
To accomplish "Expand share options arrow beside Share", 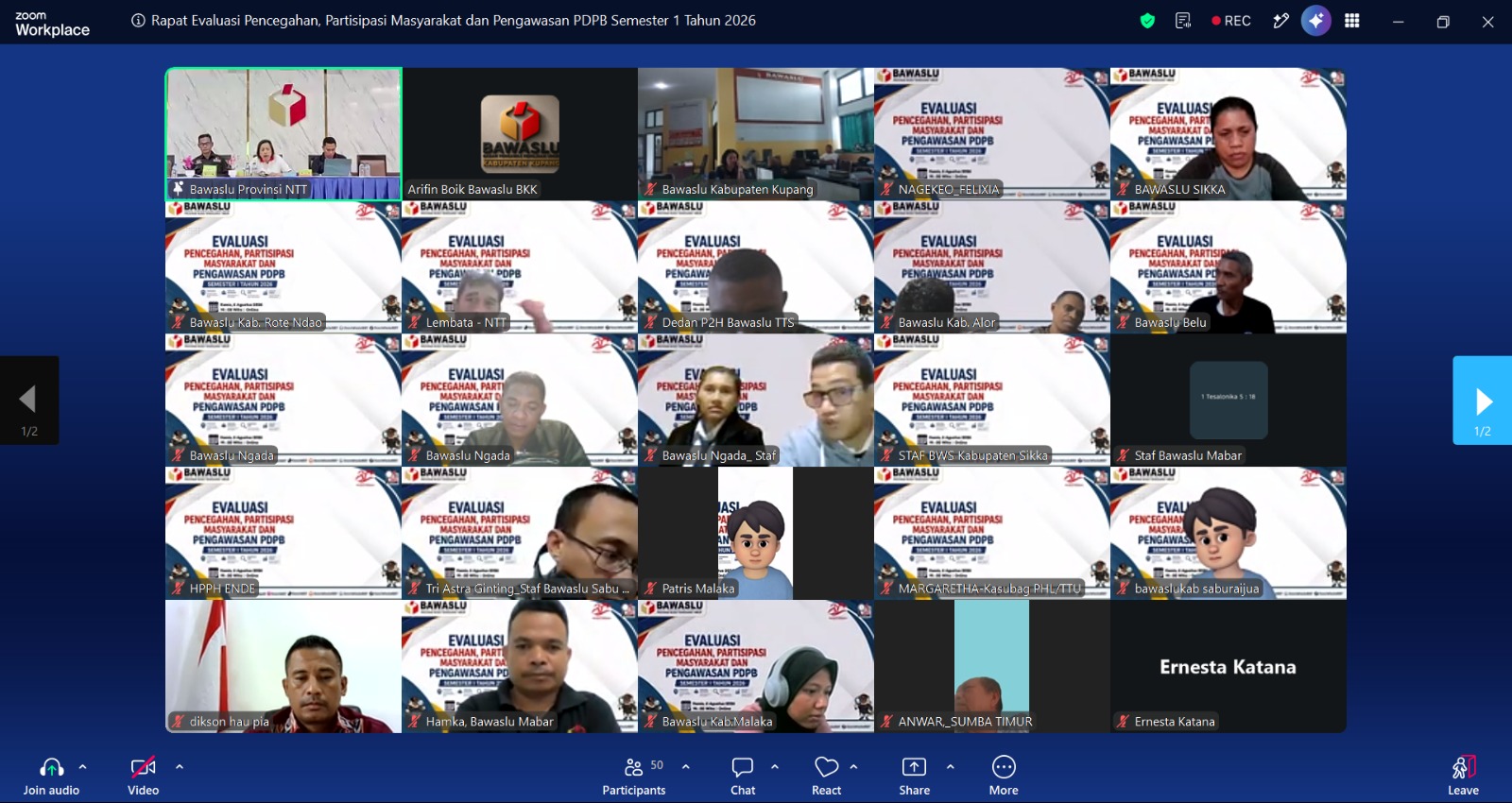I will point(951,767).
